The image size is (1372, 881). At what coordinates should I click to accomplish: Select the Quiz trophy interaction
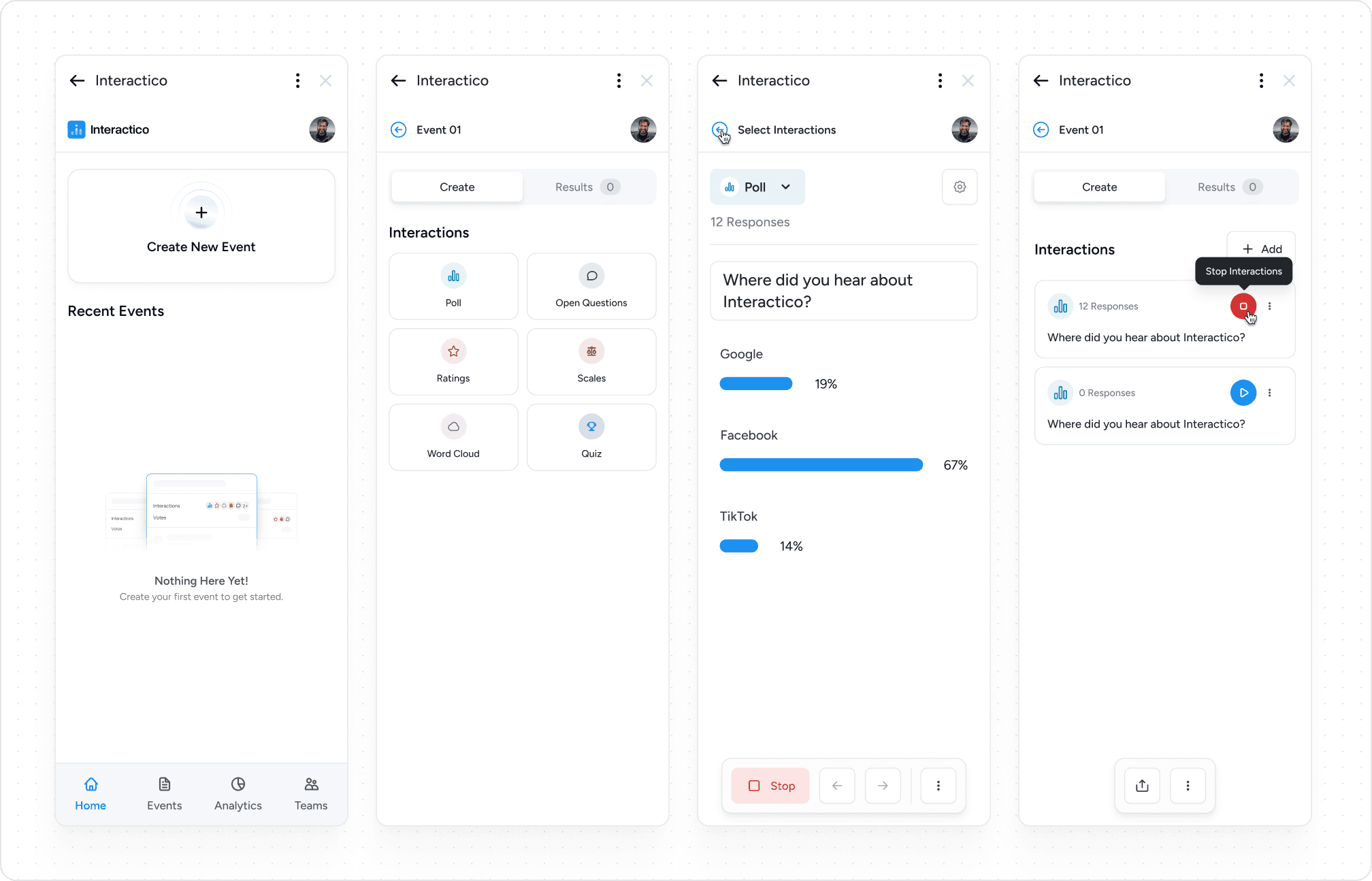pos(591,437)
